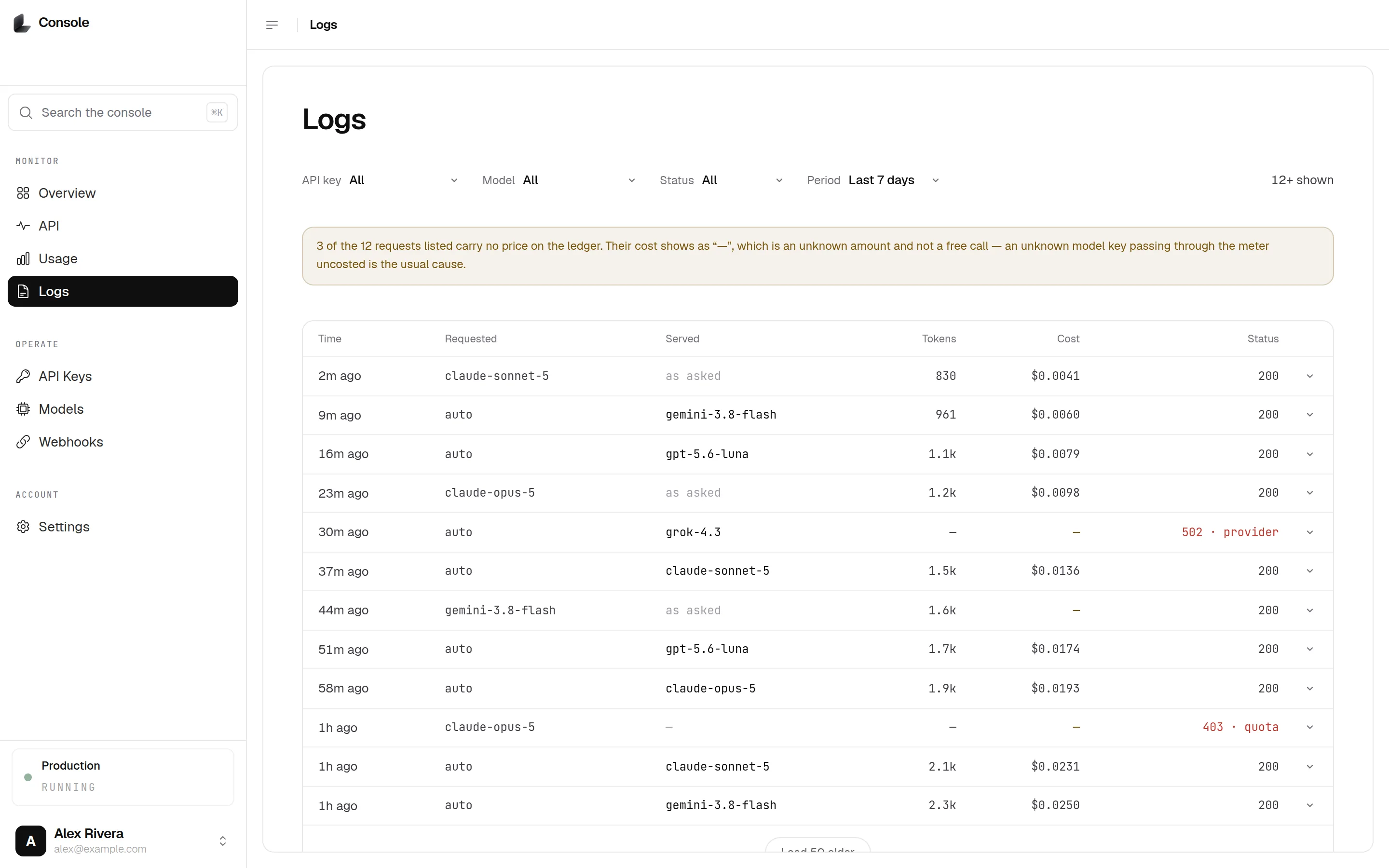This screenshot has height=868, width=1389.
Task: Click the Webhooks link icon
Action: pos(23,441)
